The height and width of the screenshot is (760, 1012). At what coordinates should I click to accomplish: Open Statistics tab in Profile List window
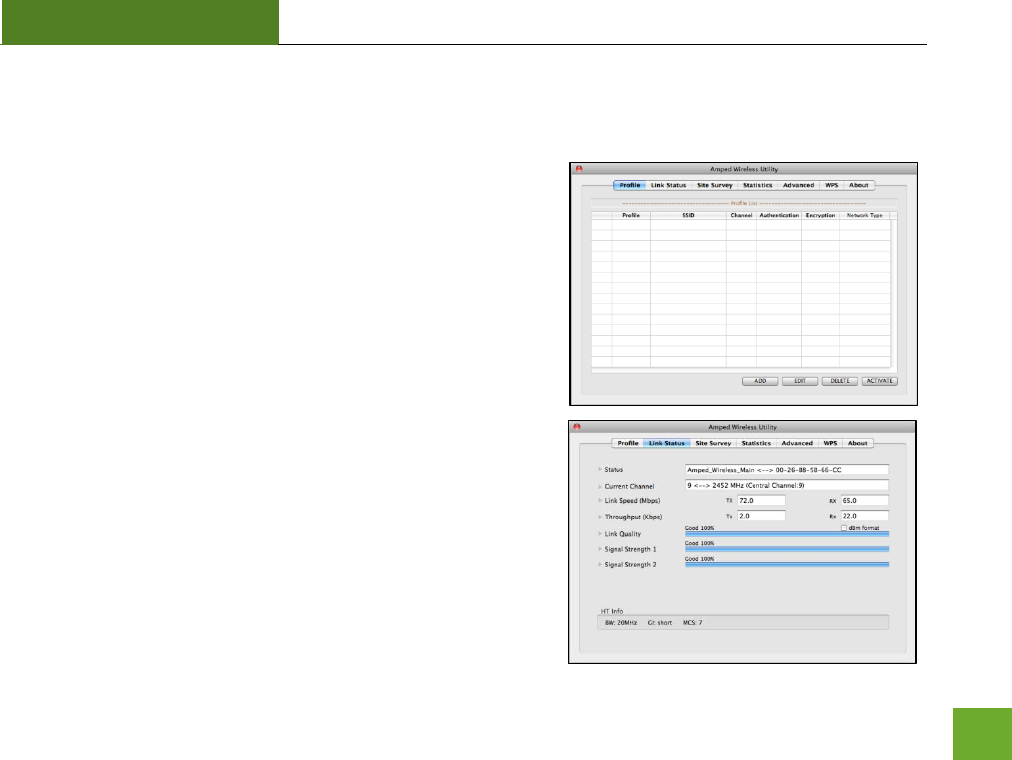tap(757, 185)
